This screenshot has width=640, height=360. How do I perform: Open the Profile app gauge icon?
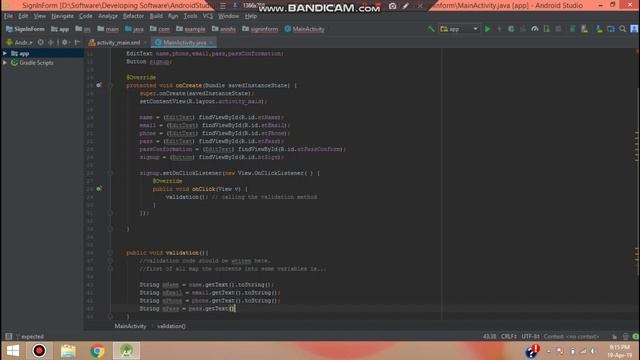click(x=535, y=29)
